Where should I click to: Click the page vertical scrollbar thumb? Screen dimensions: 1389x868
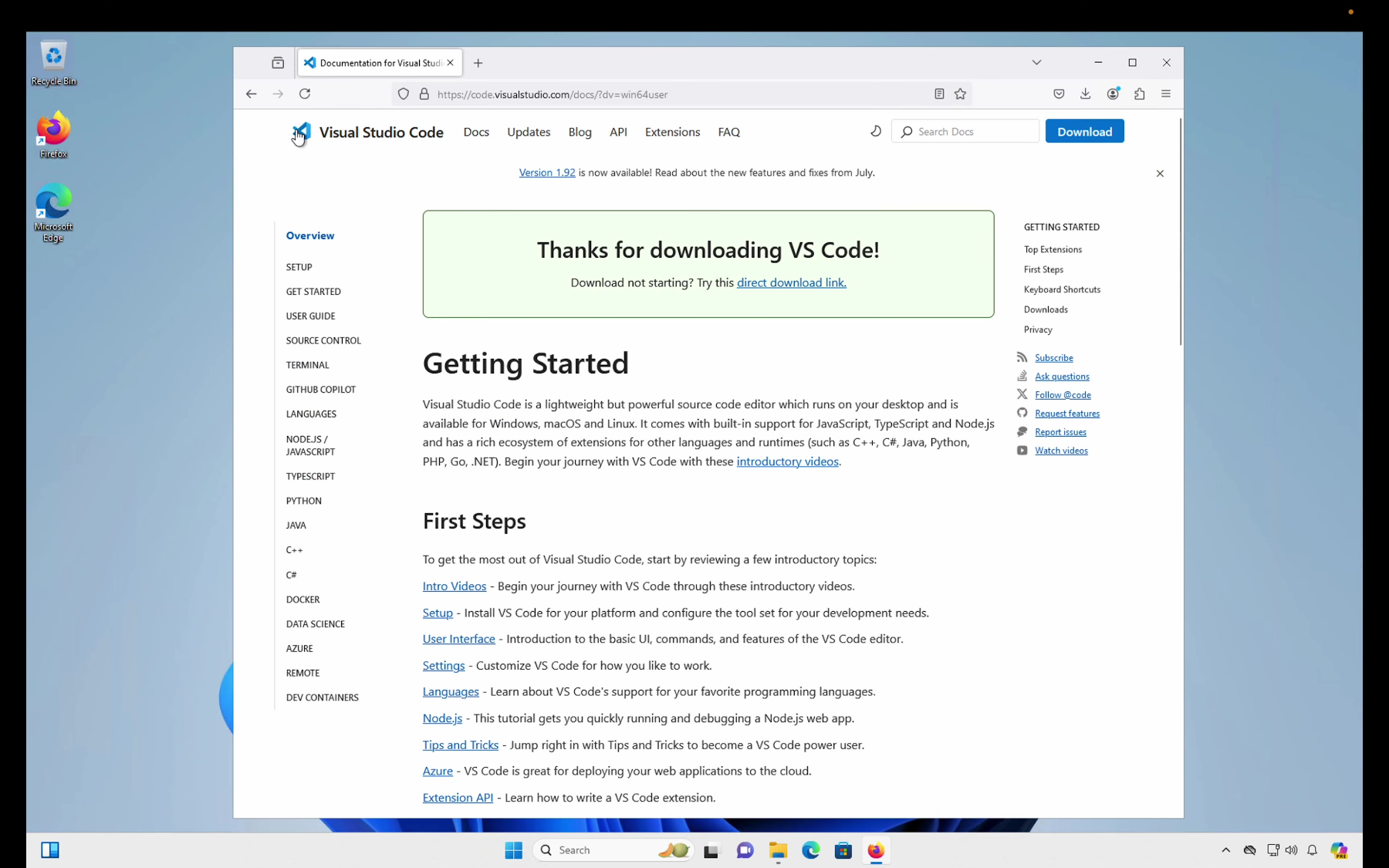(1180, 231)
